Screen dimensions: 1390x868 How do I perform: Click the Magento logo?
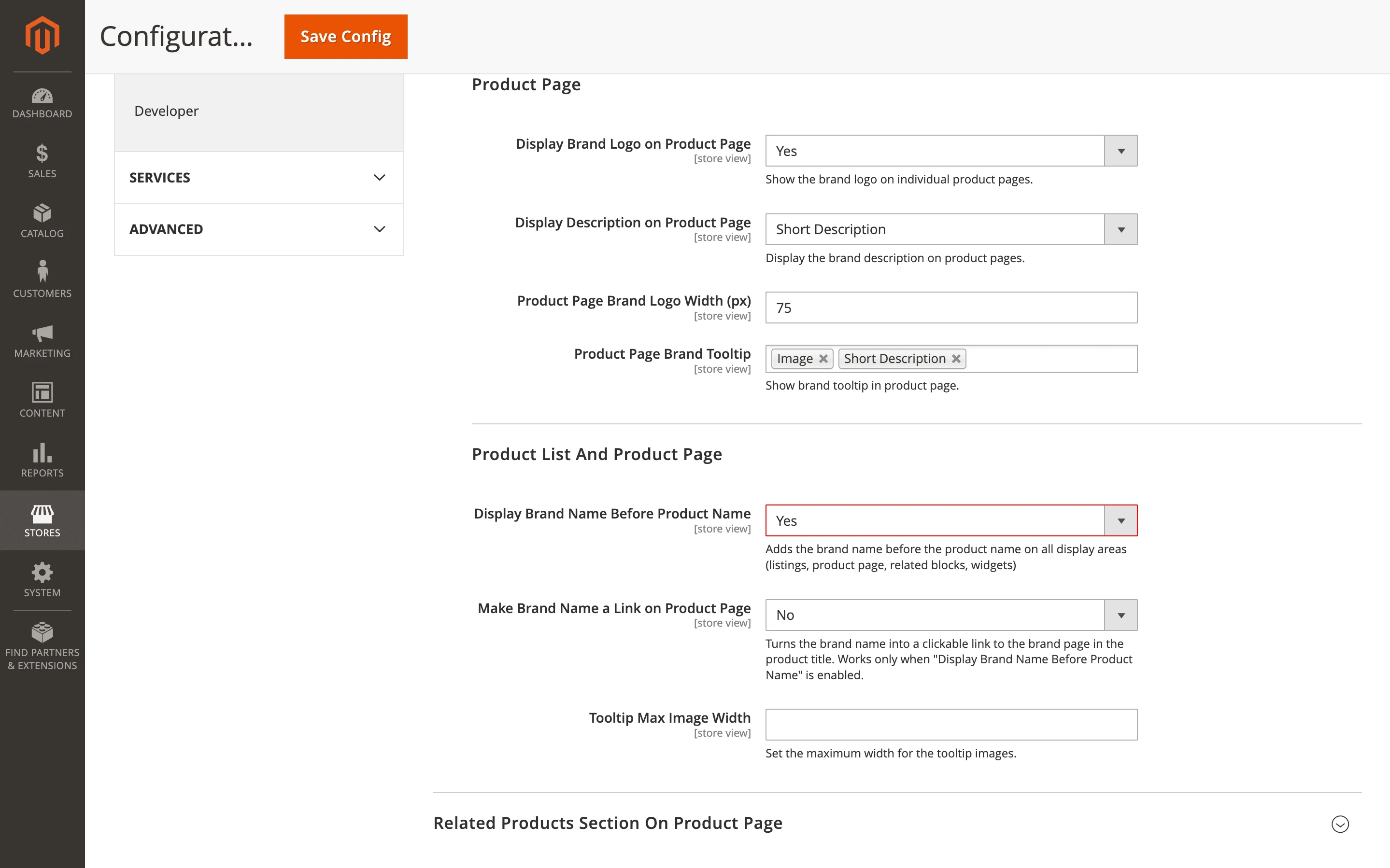[42, 36]
